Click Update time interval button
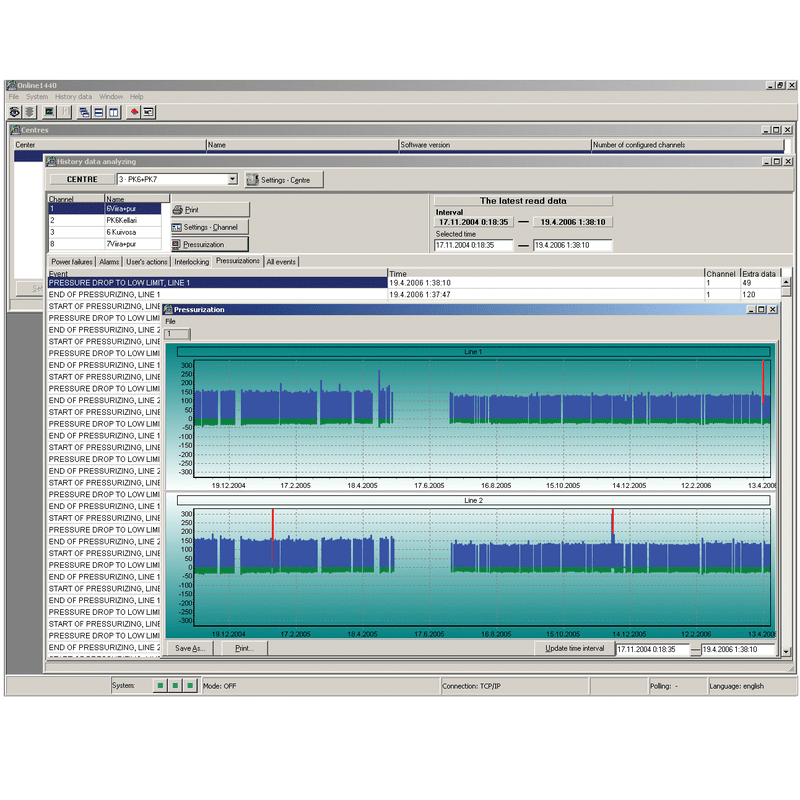 [574, 648]
